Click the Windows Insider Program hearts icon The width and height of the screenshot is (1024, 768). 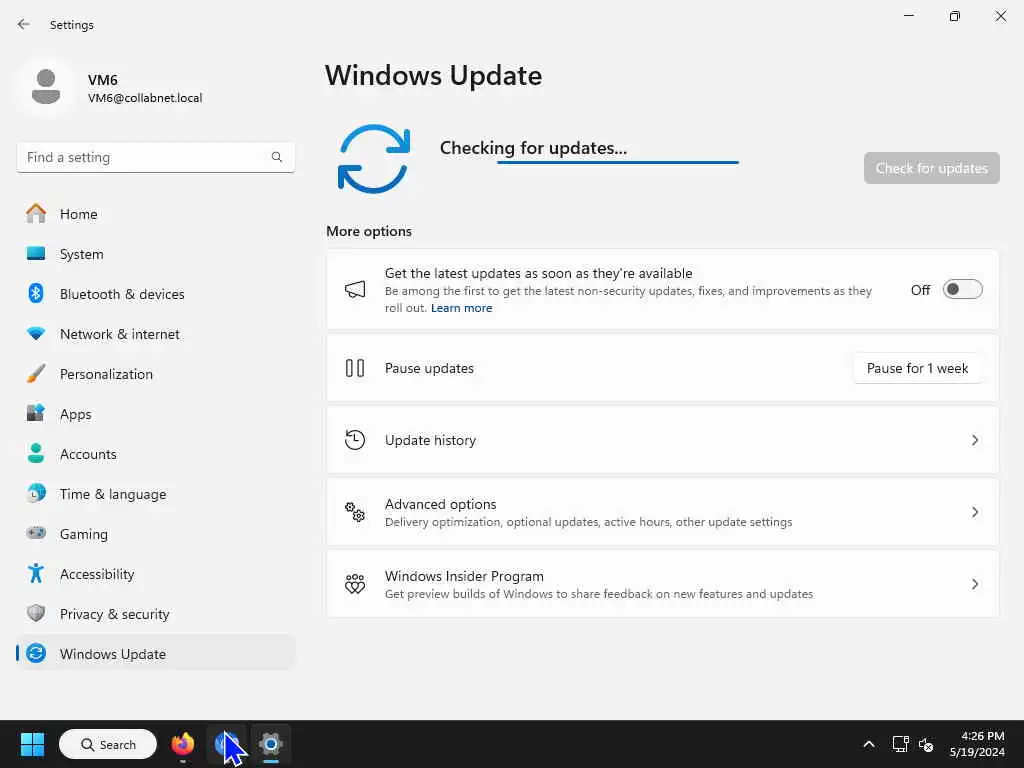pyautogui.click(x=355, y=583)
